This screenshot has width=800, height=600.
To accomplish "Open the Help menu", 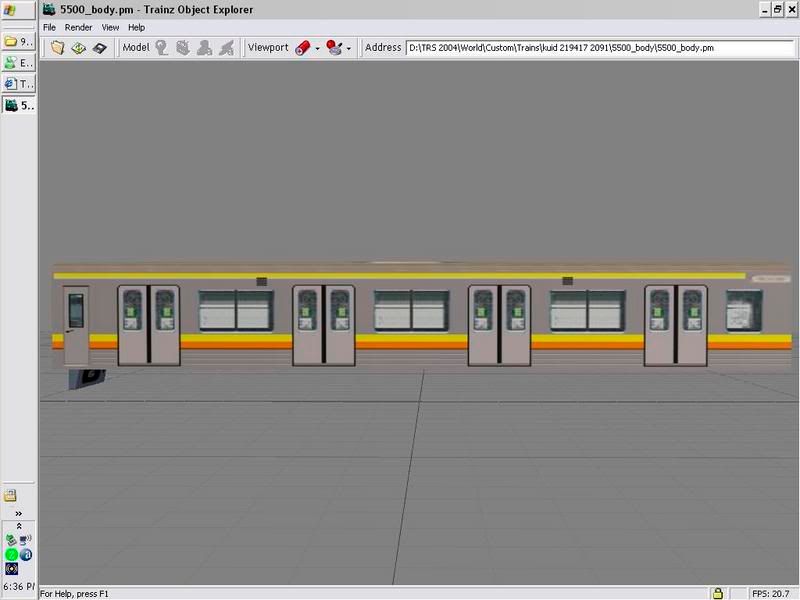I will tap(136, 27).
